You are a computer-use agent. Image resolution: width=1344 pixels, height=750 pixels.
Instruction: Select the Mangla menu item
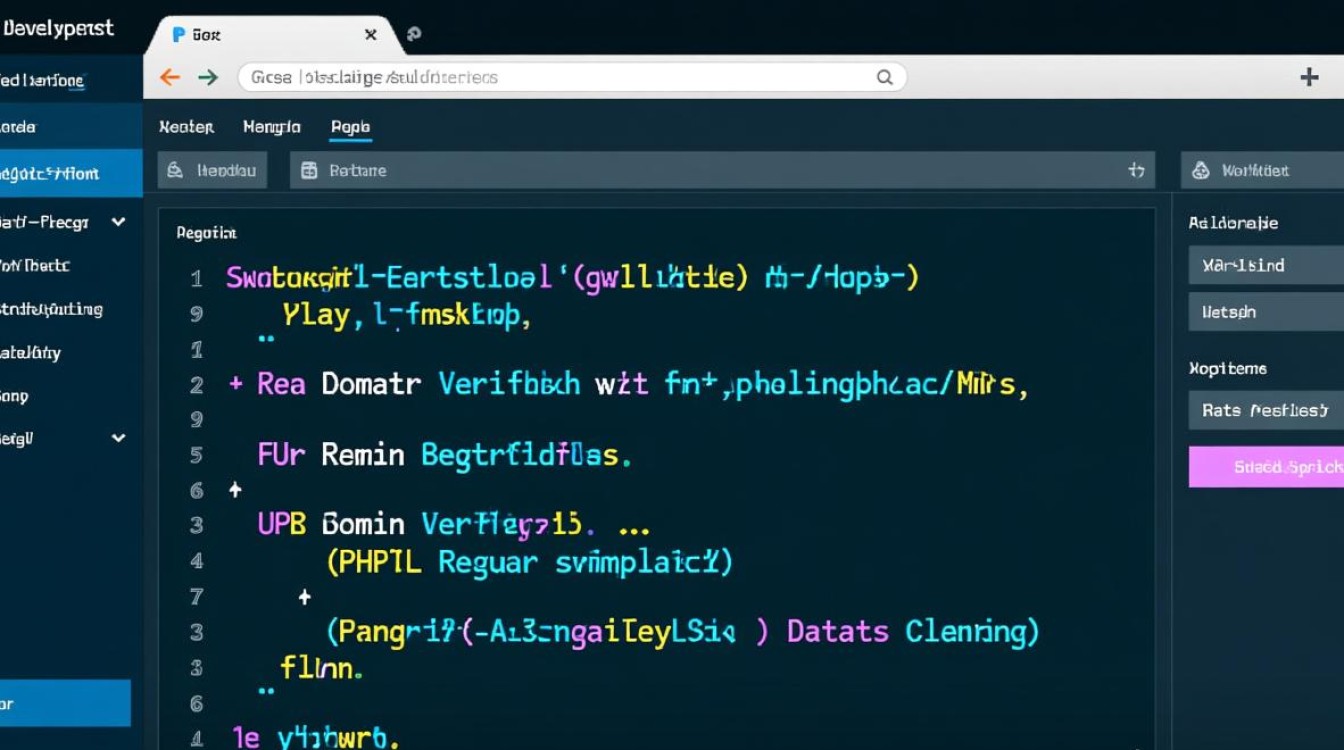pos(271,127)
